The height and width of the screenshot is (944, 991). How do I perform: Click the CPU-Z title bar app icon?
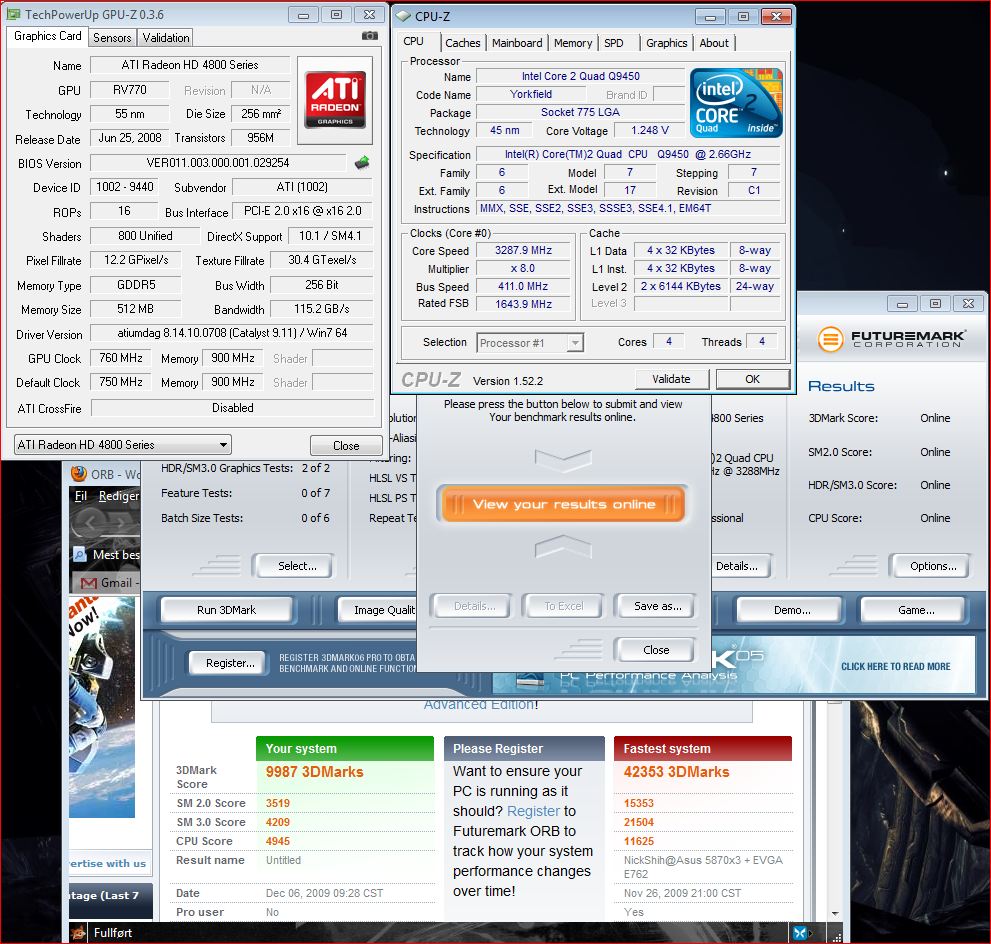click(x=403, y=16)
